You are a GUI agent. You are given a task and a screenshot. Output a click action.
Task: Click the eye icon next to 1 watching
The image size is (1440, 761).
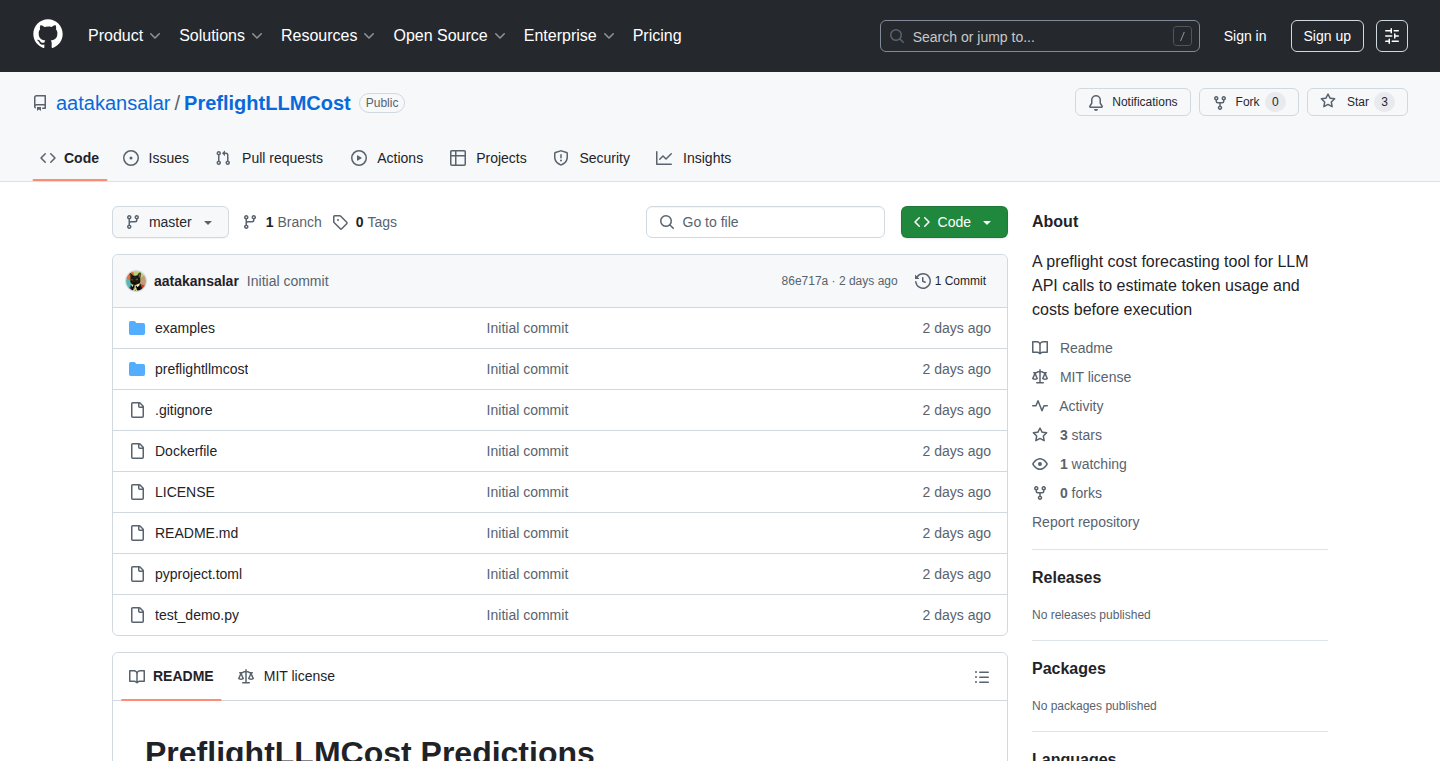coord(1040,464)
